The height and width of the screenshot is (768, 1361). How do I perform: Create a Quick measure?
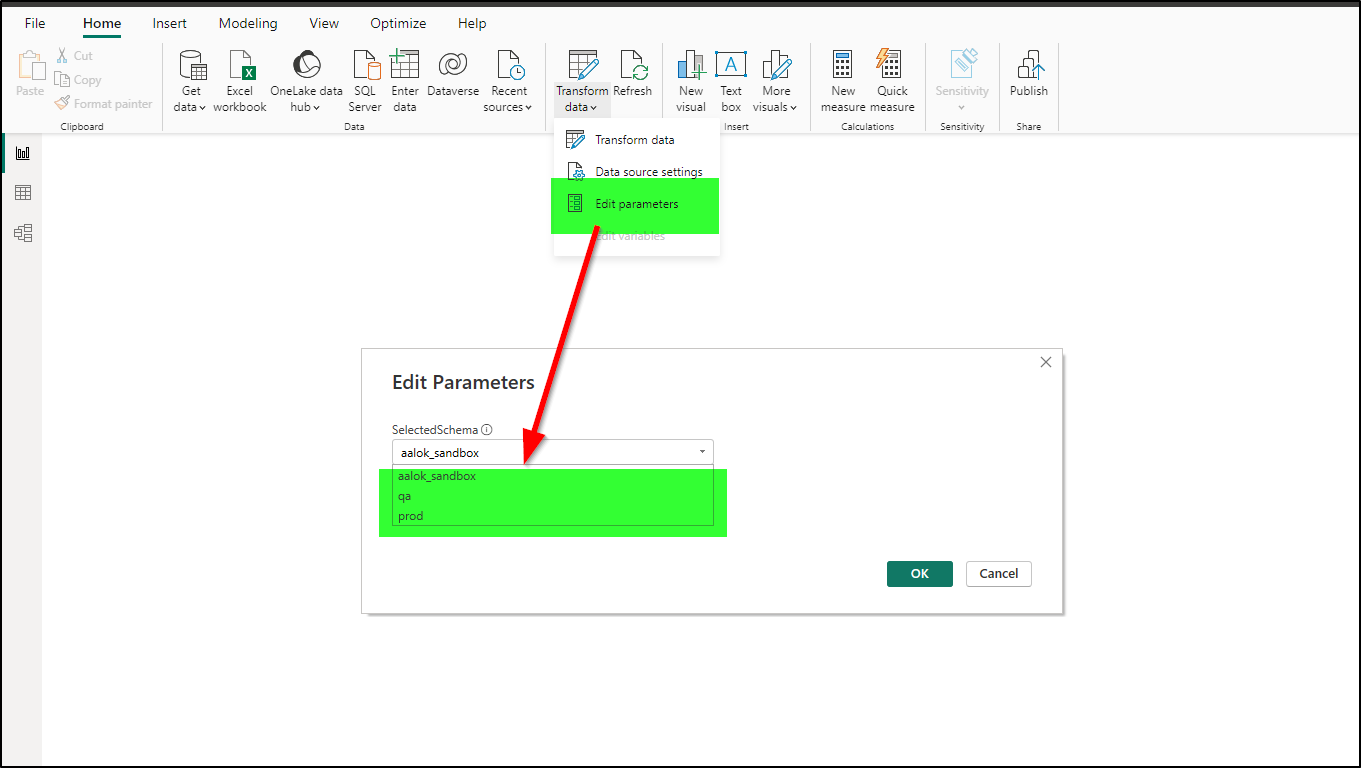pyautogui.click(x=892, y=80)
